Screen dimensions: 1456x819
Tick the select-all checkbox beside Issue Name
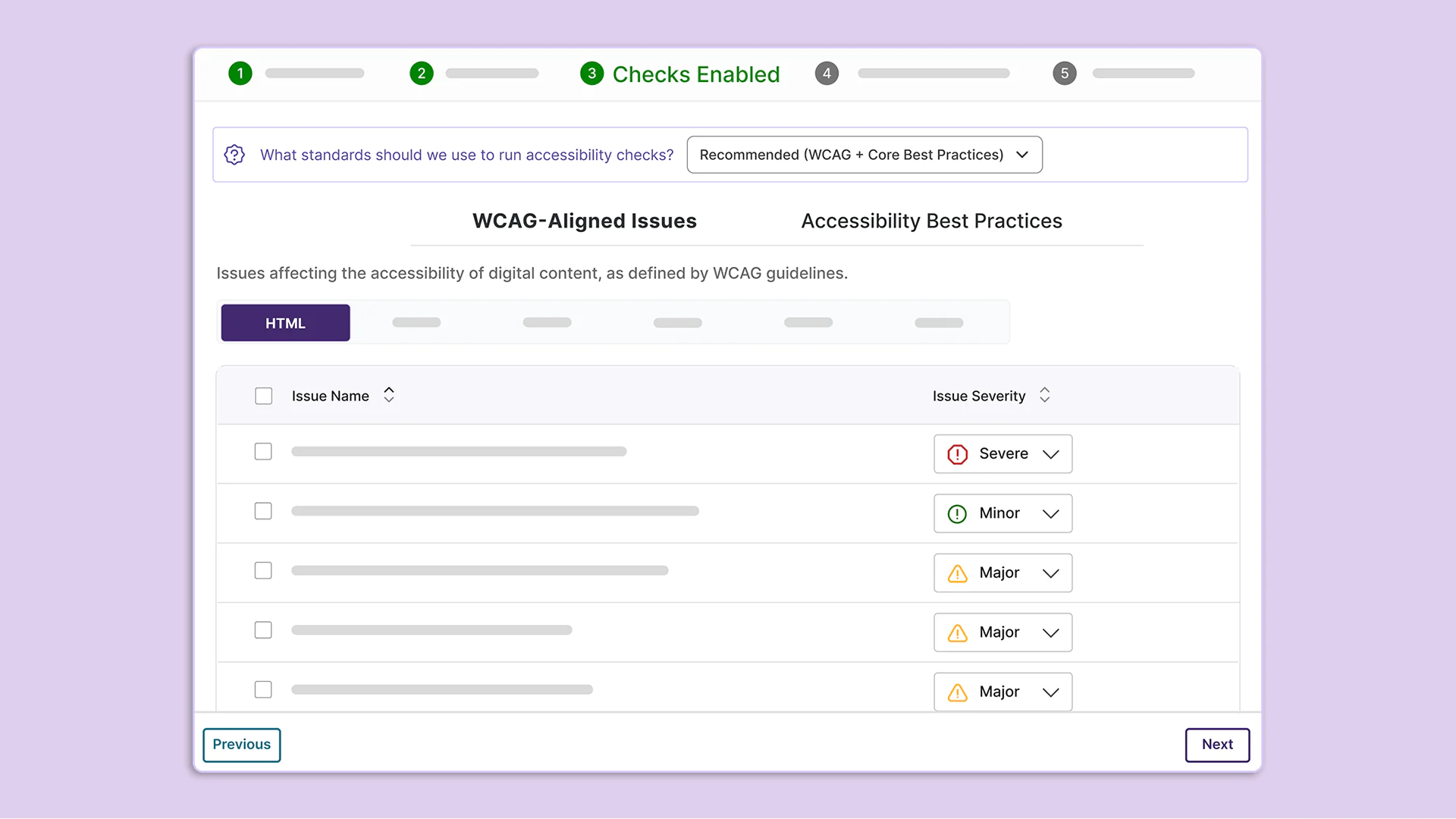[x=264, y=396]
